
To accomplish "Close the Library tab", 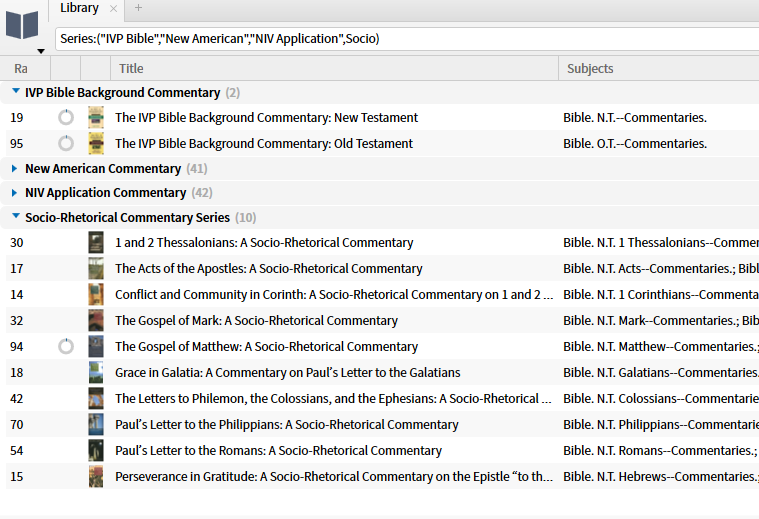I will (113, 8).
